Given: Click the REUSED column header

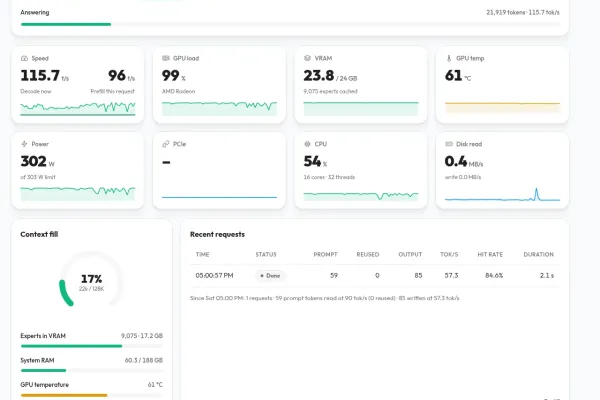Looking at the screenshot, I should click(x=368, y=255).
